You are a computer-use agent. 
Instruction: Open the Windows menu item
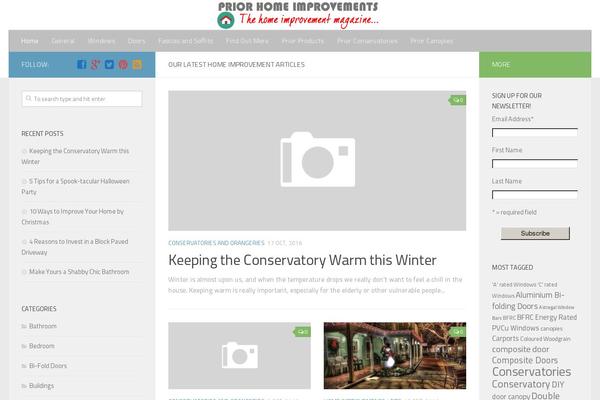click(101, 41)
